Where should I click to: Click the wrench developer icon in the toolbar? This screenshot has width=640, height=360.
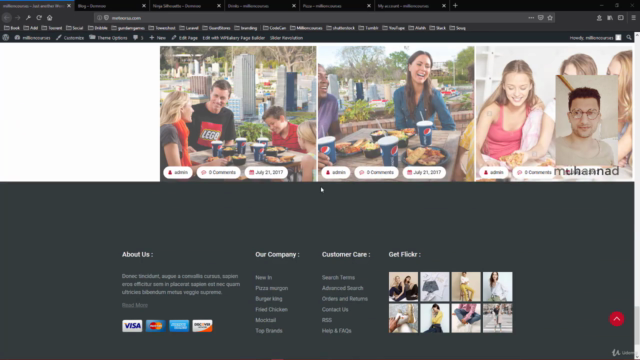pos(28,18)
